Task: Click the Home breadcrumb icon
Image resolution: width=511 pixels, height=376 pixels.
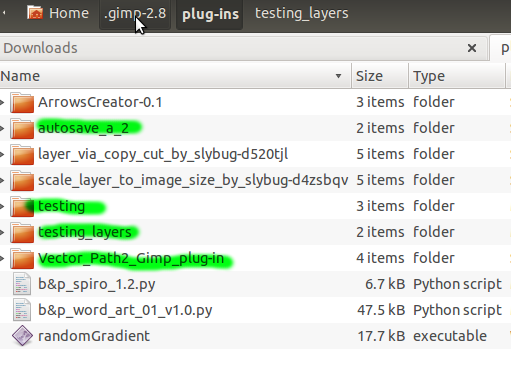Action: click(x=35, y=13)
